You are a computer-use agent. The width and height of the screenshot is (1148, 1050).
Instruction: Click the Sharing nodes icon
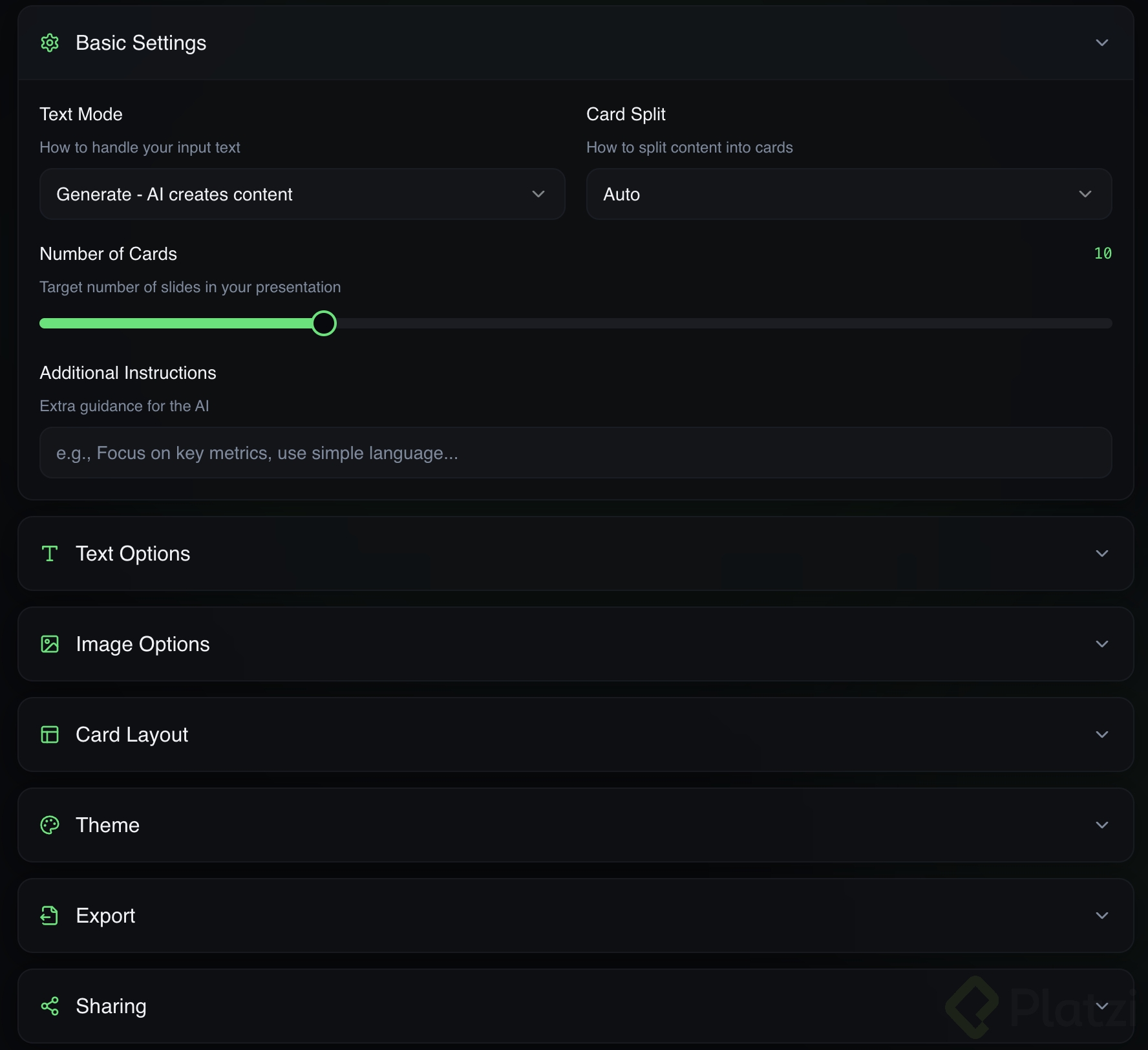pyautogui.click(x=50, y=1006)
